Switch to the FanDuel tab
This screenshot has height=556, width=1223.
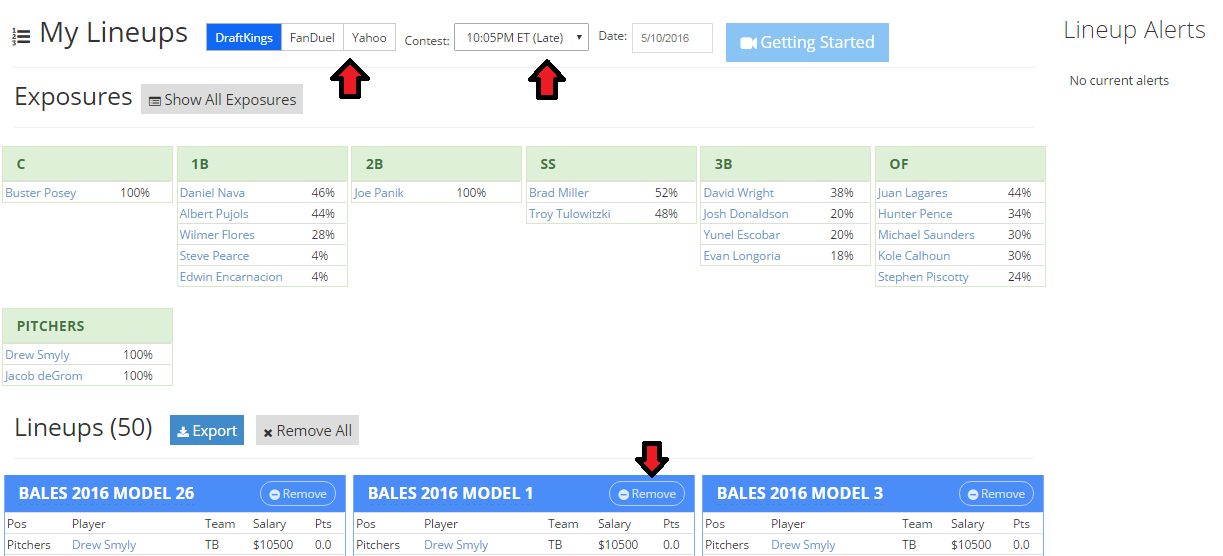312,38
